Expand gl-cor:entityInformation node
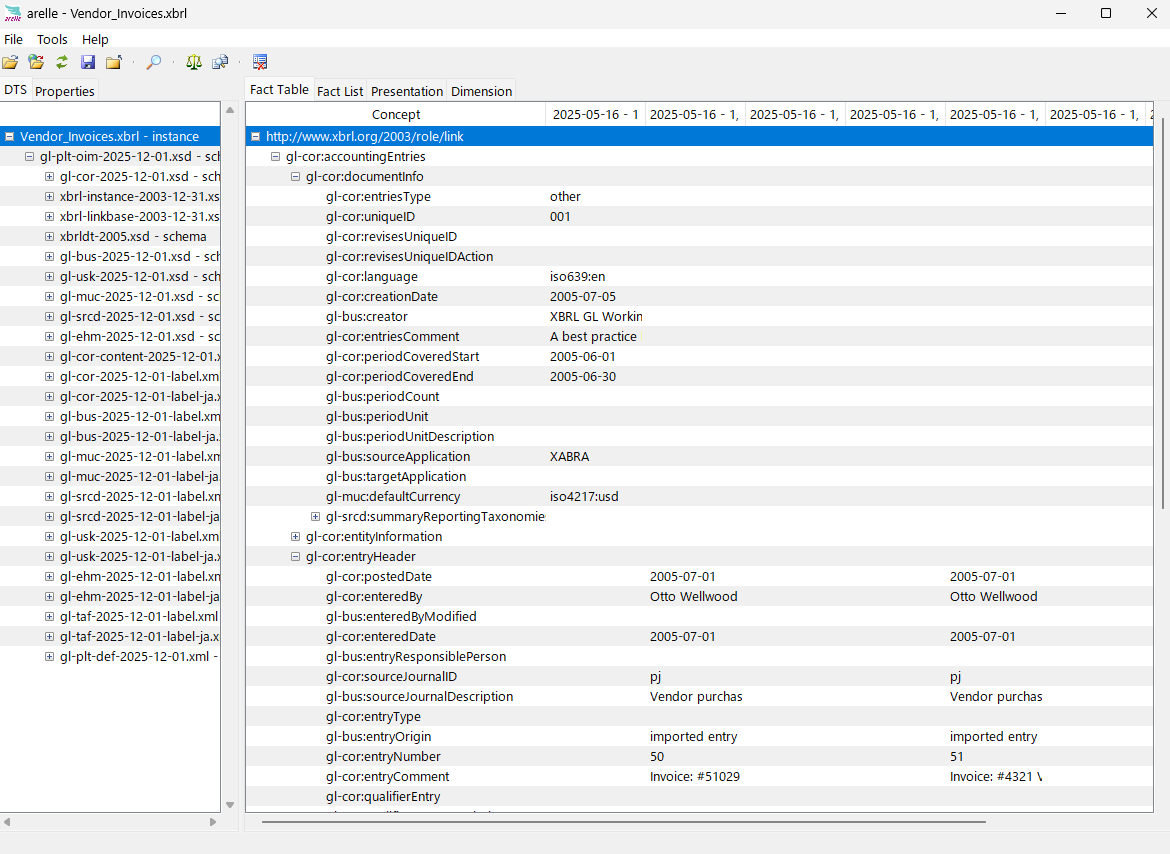The image size is (1170, 854). (x=295, y=537)
